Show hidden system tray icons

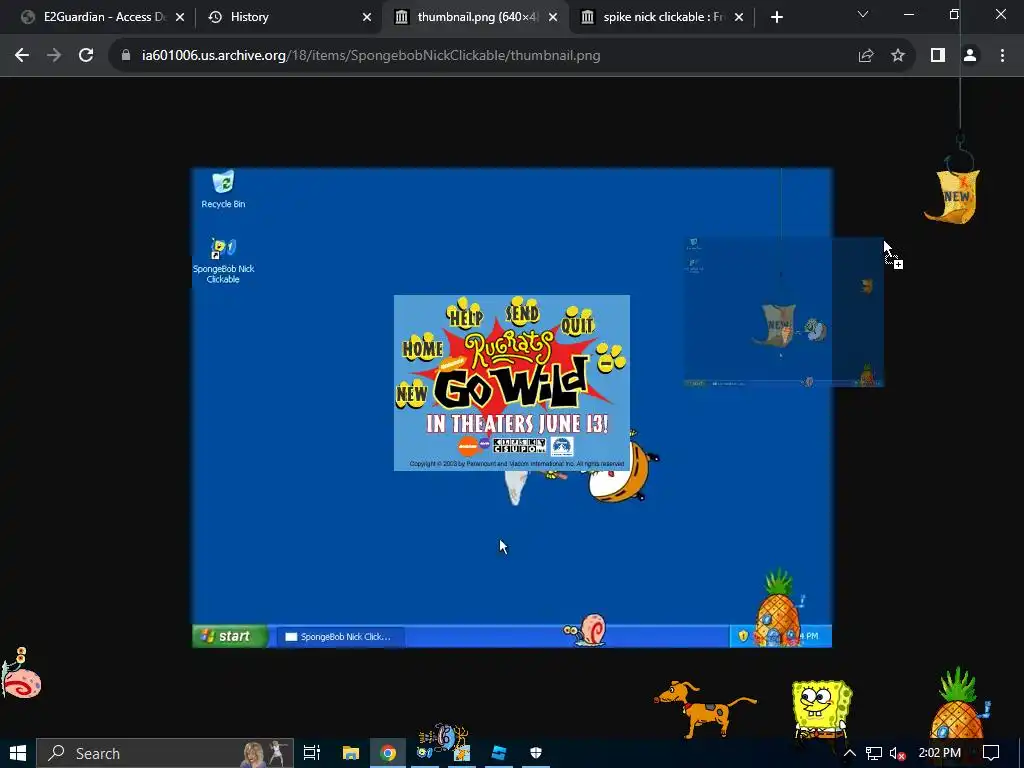[x=850, y=753]
